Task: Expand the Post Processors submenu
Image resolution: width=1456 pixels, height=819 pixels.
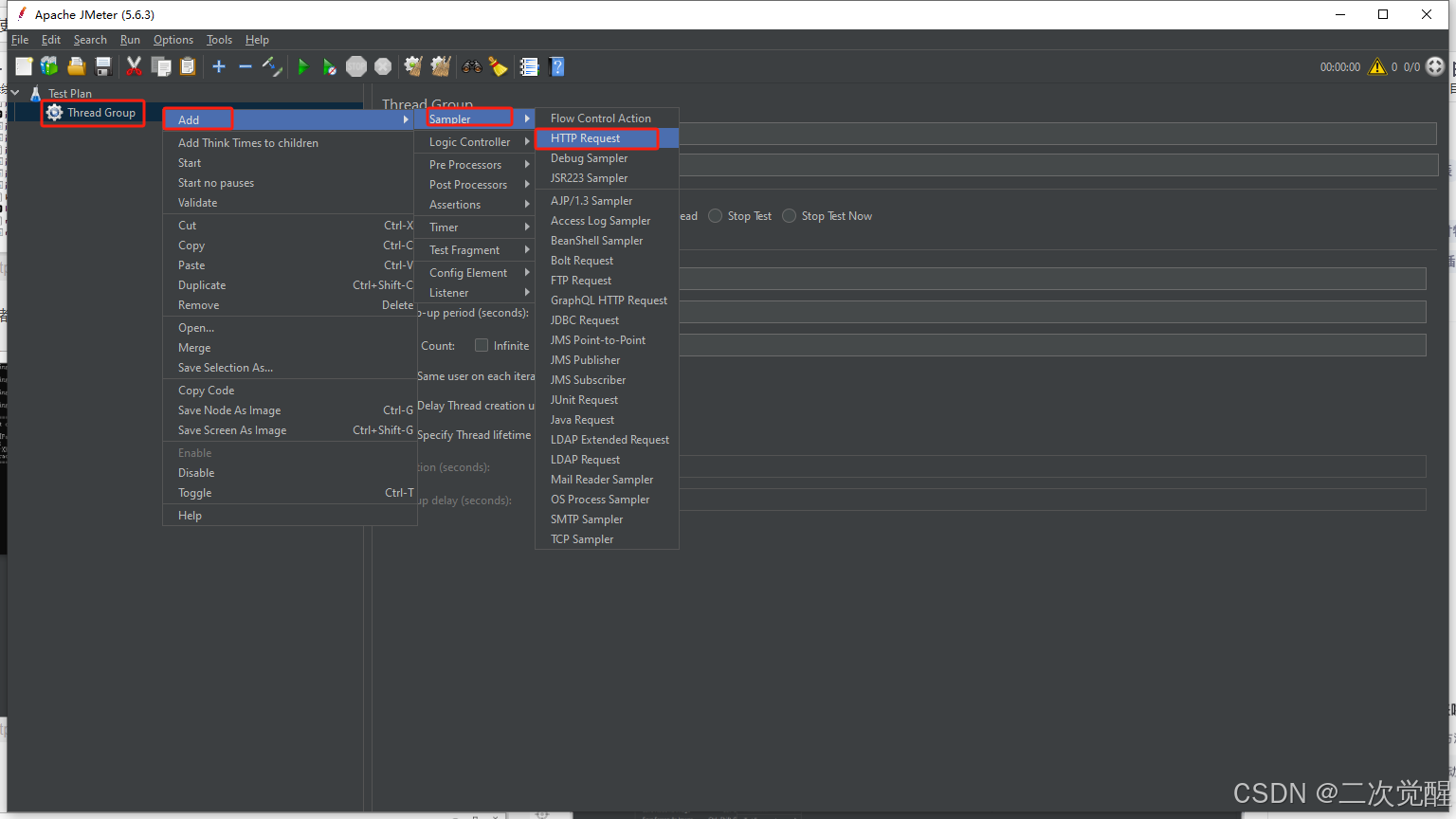Action: 475,184
